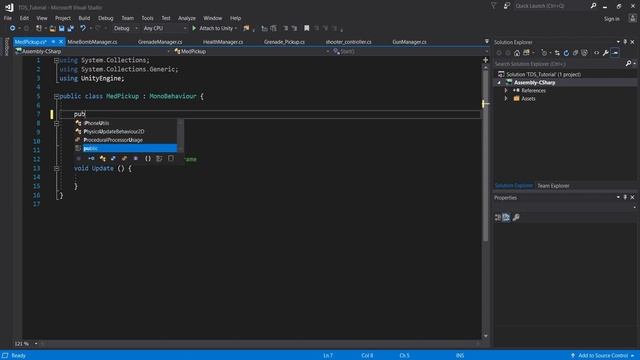The image size is (640, 360).
Task: Click the Sign in link
Action: pyautogui.click(x=611, y=19)
